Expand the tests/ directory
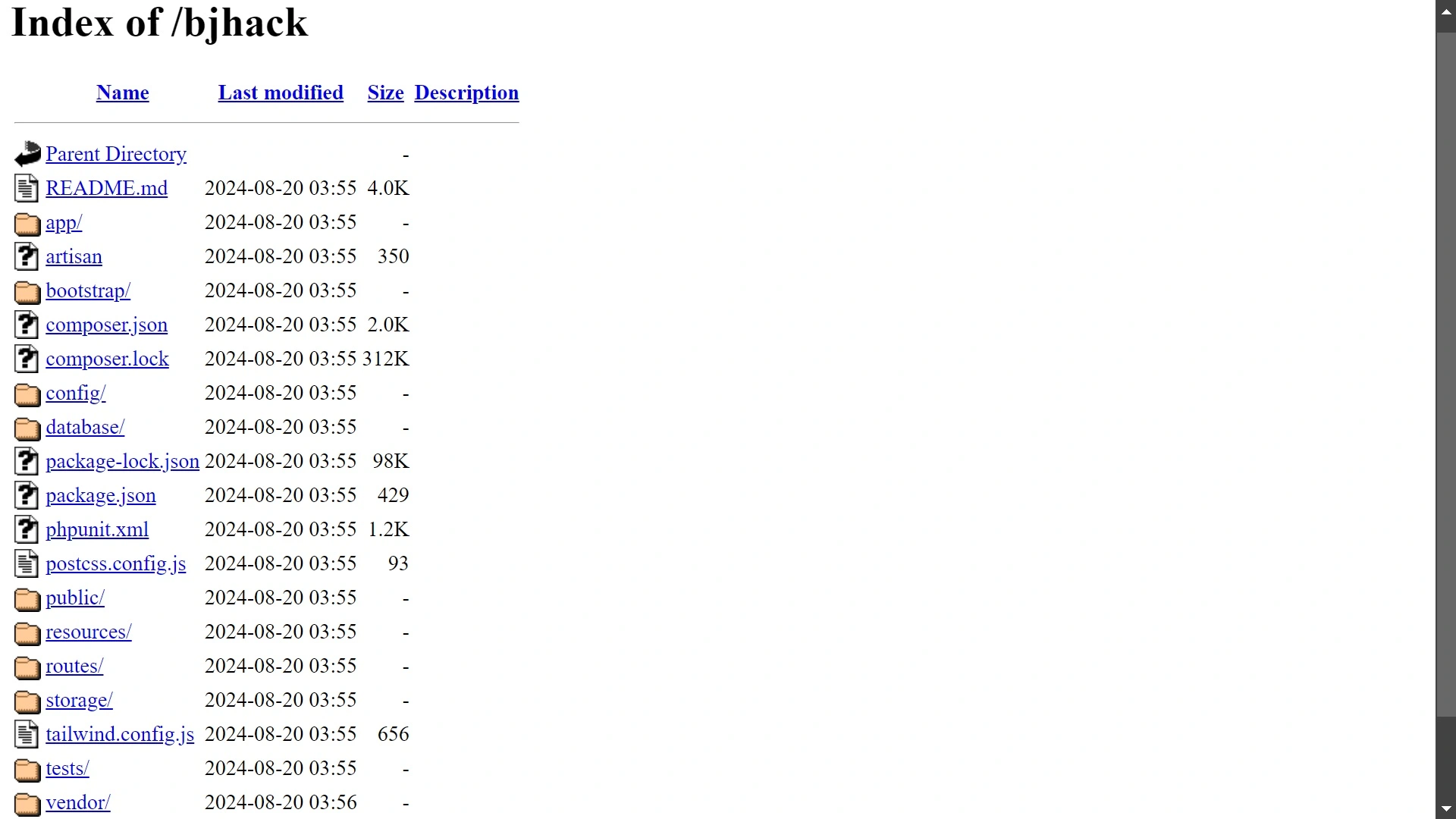This screenshot has height=819, width=1456. 67,768
